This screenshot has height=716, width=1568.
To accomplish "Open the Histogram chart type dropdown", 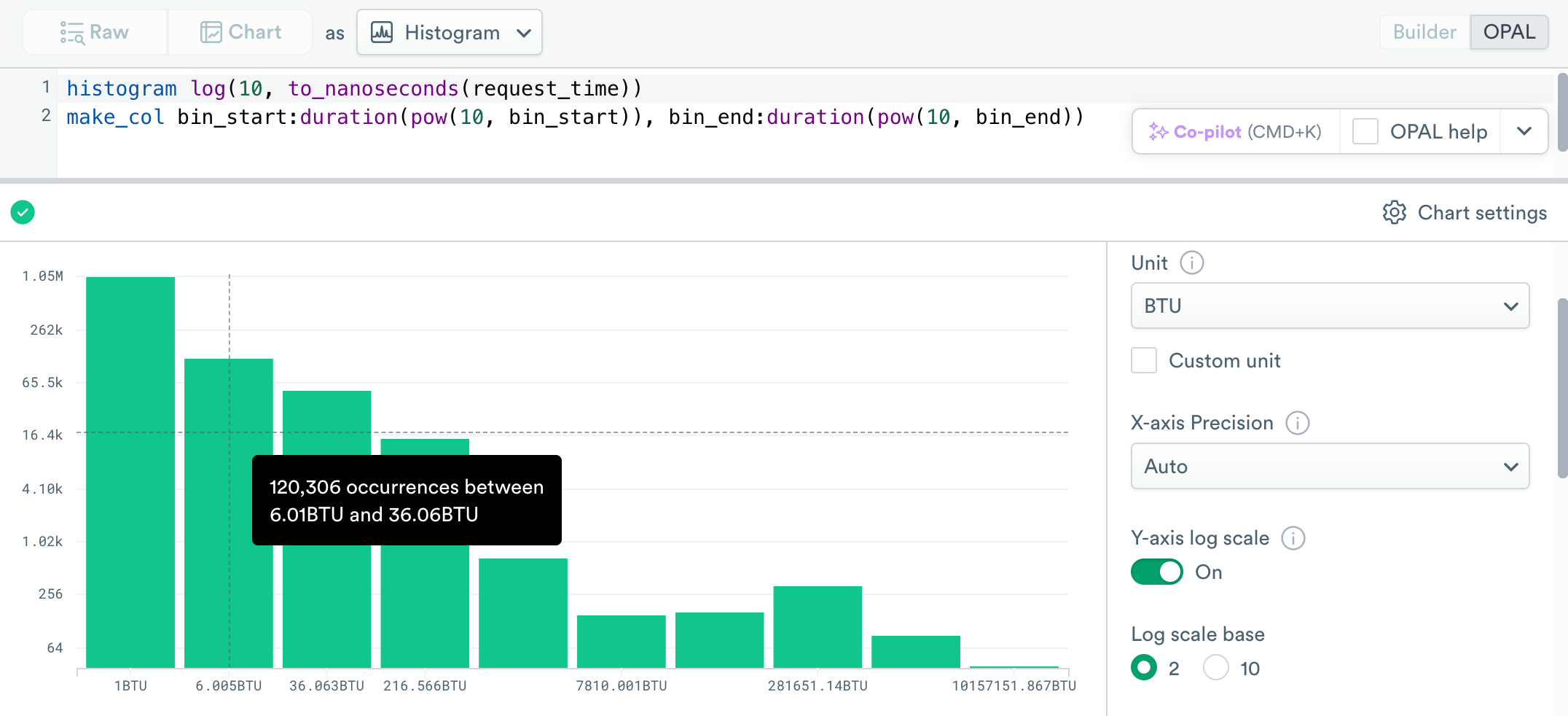I will (450, 32).
